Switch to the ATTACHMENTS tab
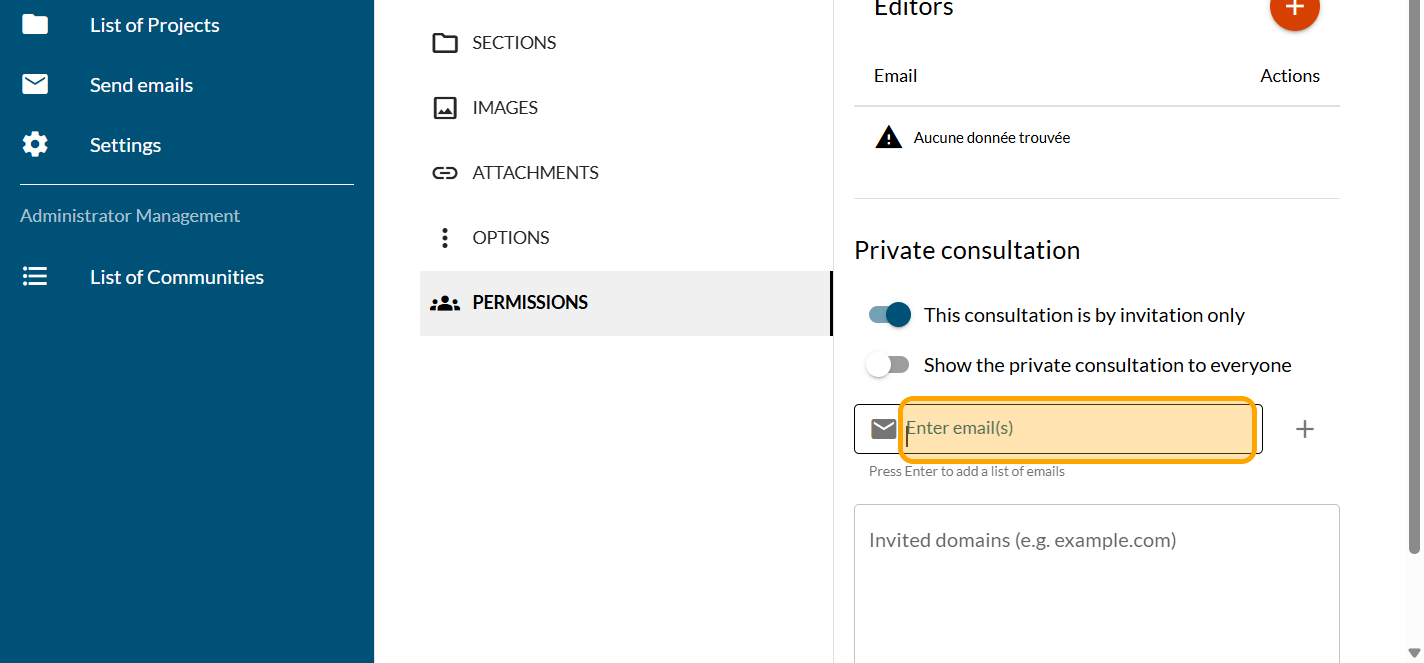This screenshot has height=663, width=1424. click(x=535, y=173)
